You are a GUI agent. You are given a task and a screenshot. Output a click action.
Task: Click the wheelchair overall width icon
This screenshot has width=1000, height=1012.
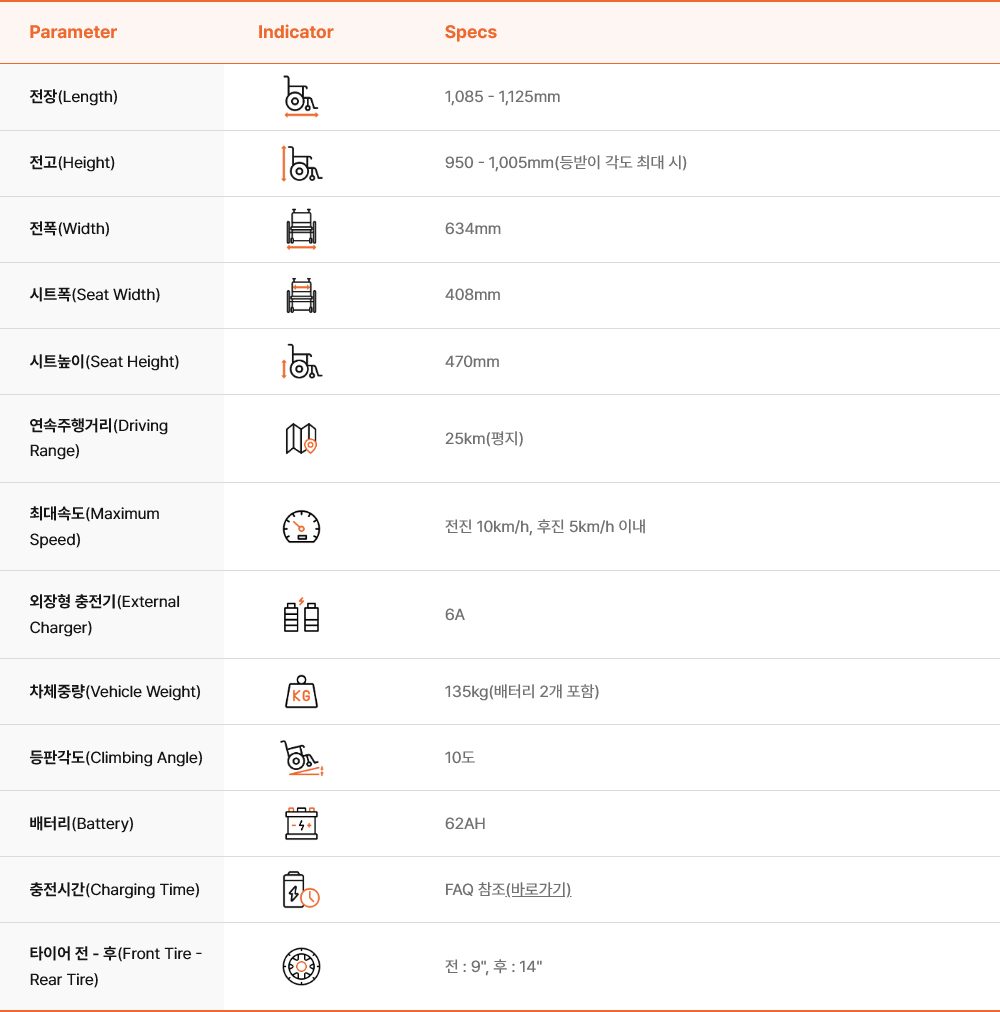pyautogui.click(x=301, y=229)
